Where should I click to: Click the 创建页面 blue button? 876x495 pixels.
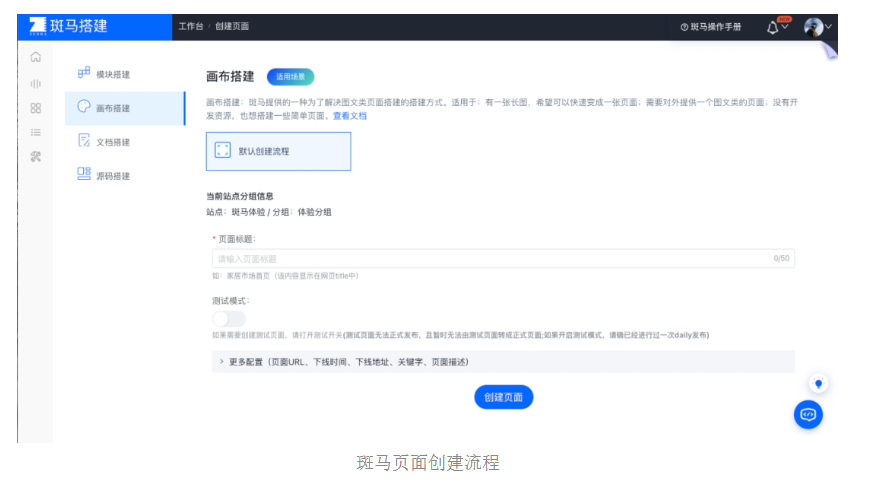click(x=503, y=397)
